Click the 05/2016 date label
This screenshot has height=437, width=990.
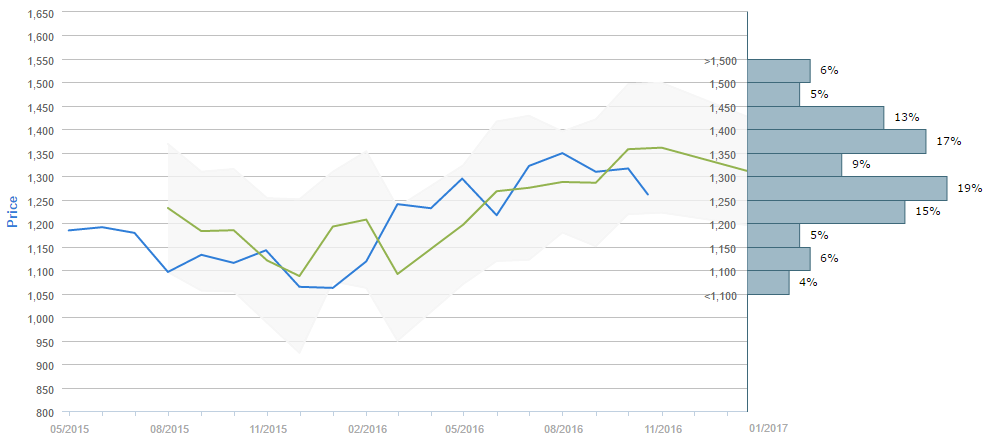coord(464,428)
